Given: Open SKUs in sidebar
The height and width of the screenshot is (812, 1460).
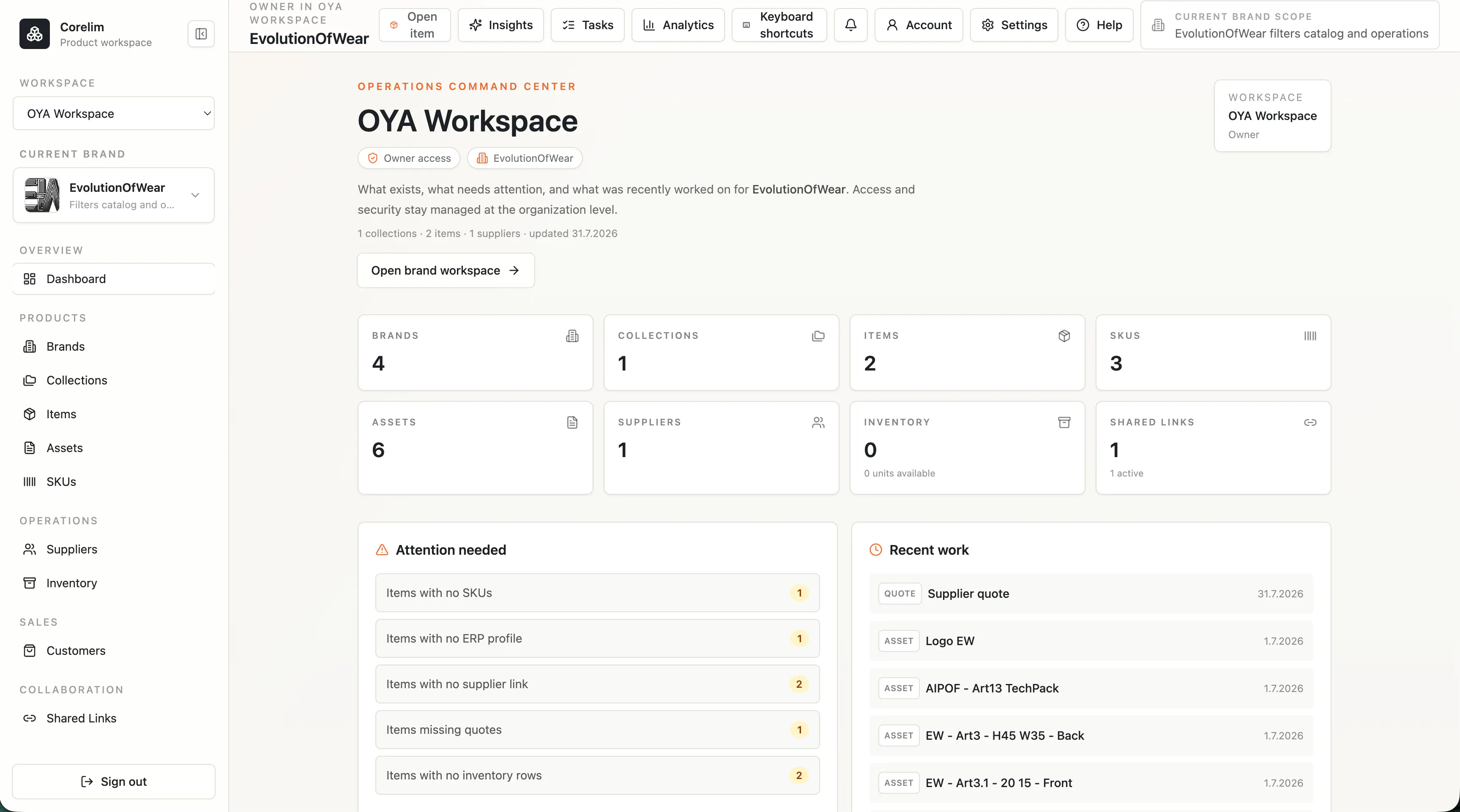Looking at the screenshot, I should [114, 482].
